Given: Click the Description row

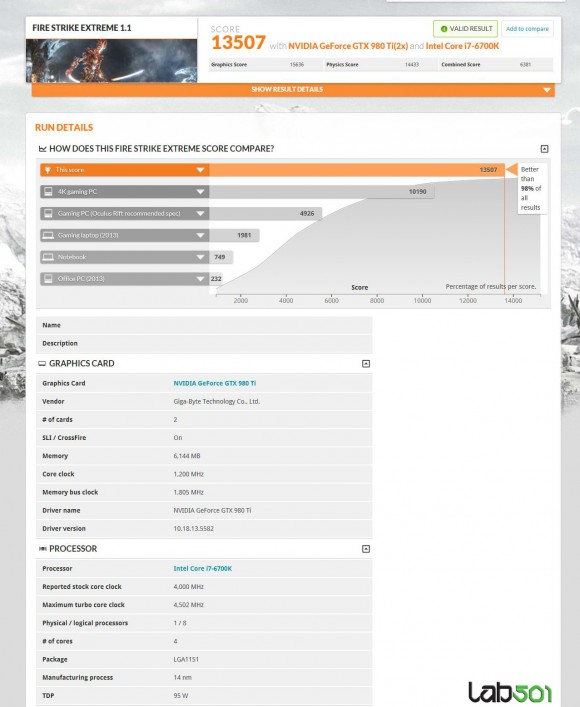Looking at the screenshot, I should pos(204,343).
